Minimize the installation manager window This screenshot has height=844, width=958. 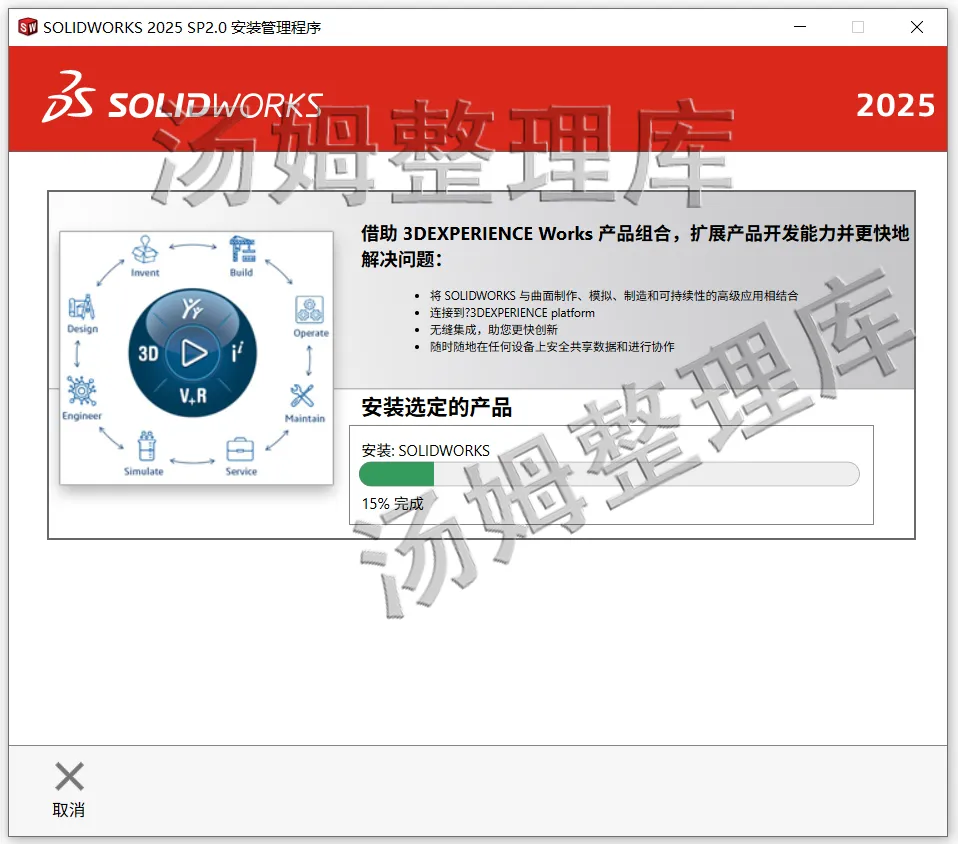(800, 27)
